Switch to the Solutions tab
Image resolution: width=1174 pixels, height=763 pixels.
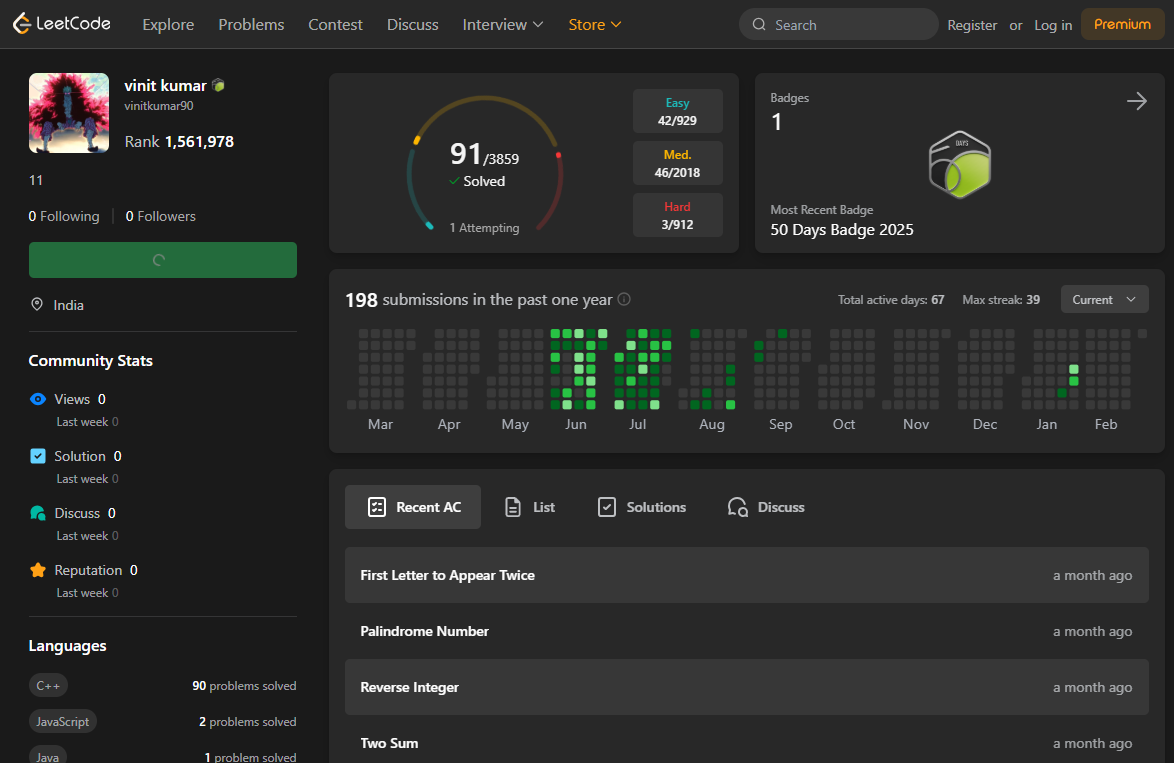(x=641, y=507)
